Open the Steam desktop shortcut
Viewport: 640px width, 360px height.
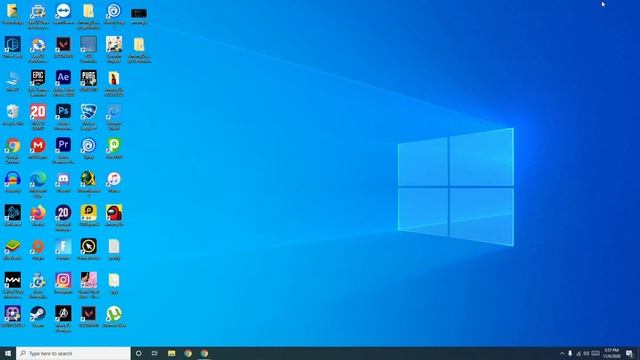tap(38, 314)
